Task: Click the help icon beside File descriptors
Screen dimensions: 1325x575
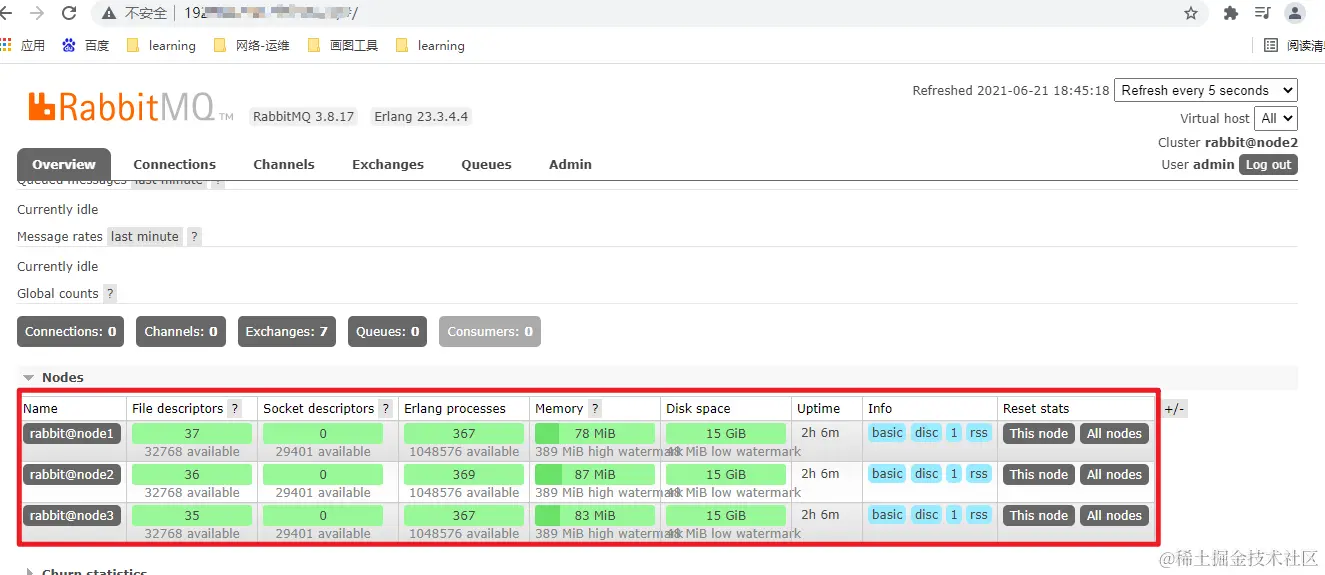Action: point(235,408)
